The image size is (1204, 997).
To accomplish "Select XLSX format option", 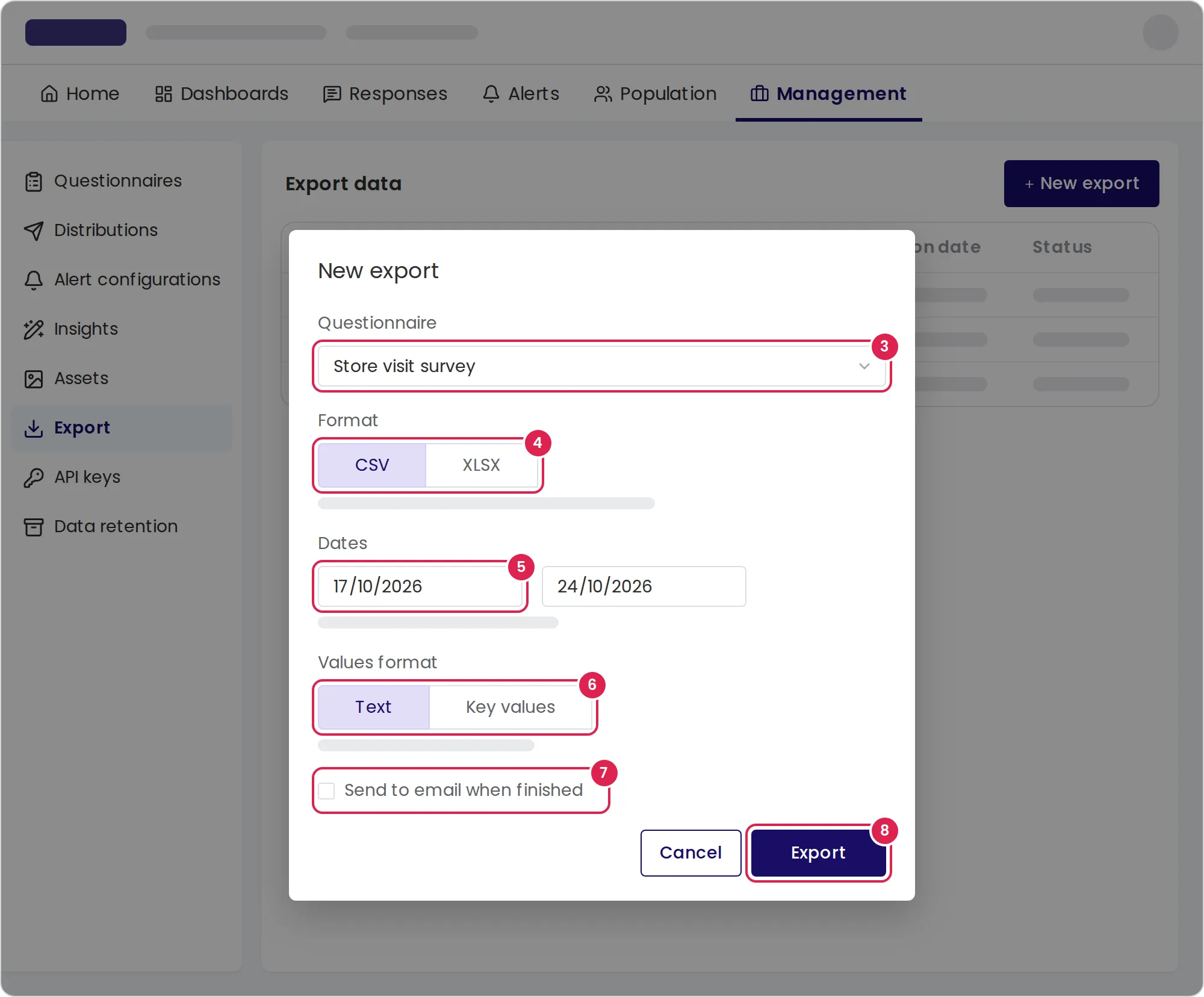I will 482,465.
